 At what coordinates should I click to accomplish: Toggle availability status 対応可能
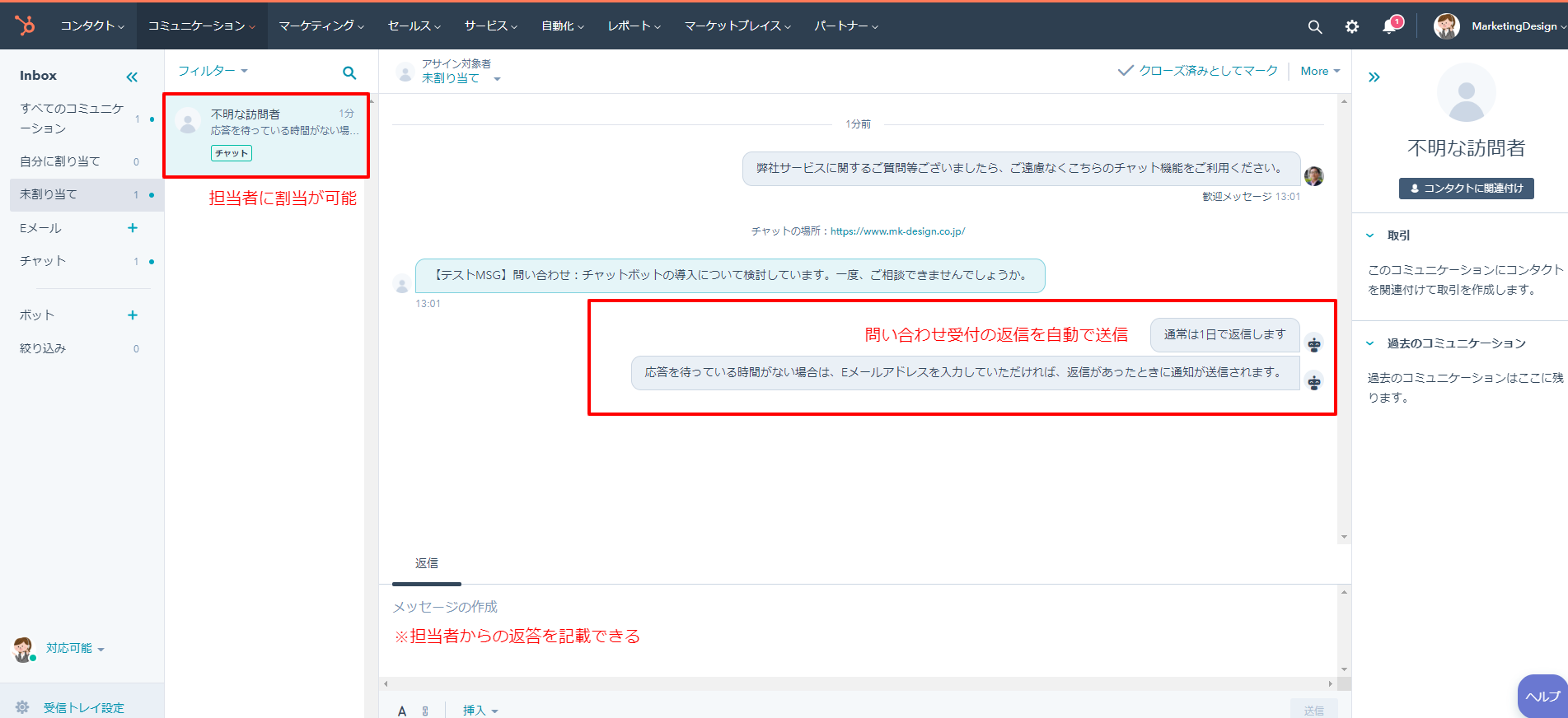(x=74, y=649)
